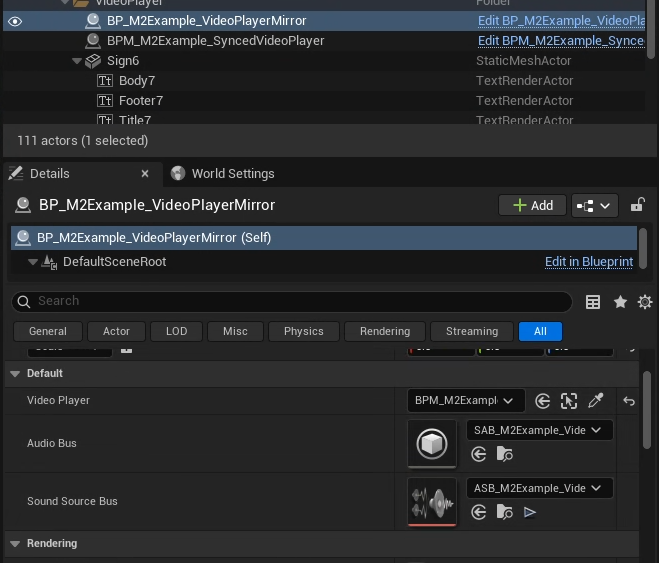Show favorite properties with star icon
This screenshot has height=563, width=659.
click(620, 302)
